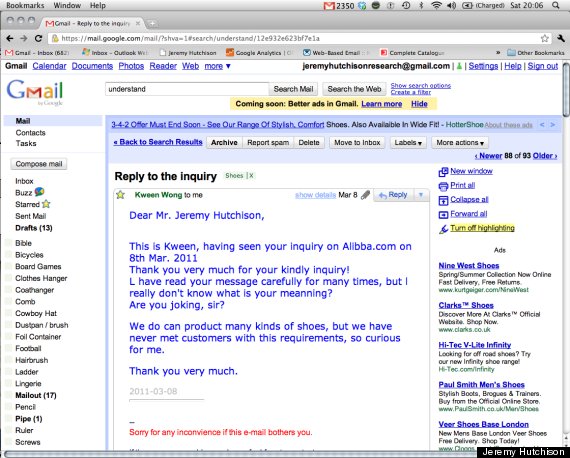Click the volume icon in menu bar

[451, 5]
